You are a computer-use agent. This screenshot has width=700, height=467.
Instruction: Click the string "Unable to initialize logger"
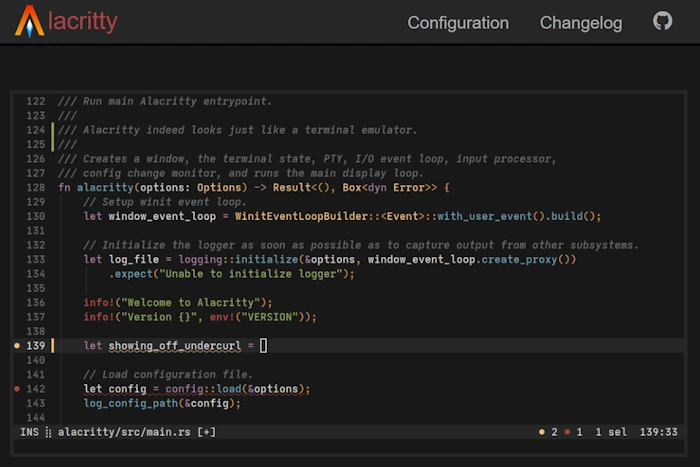coord(251,274)
